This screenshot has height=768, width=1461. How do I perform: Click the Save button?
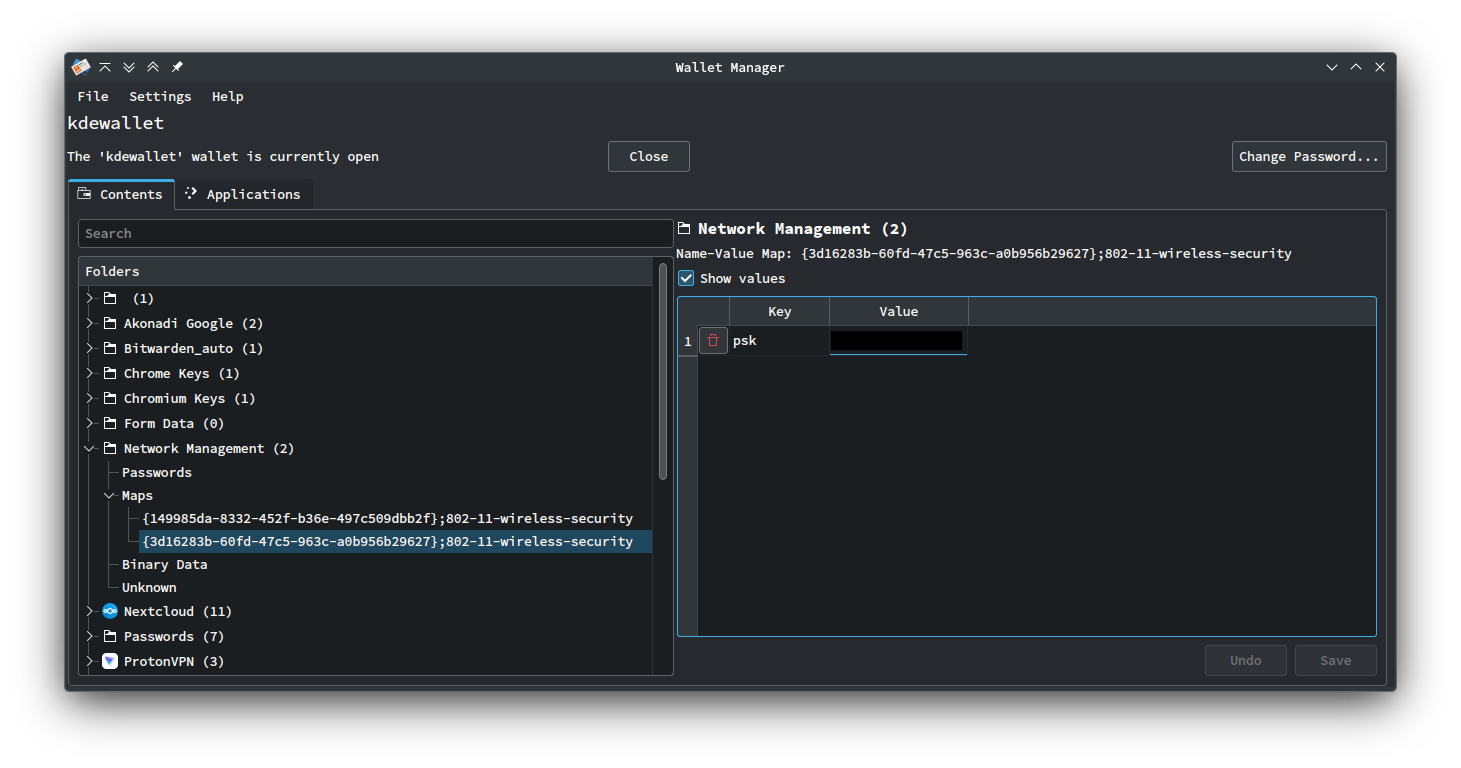click(1335, 660)
